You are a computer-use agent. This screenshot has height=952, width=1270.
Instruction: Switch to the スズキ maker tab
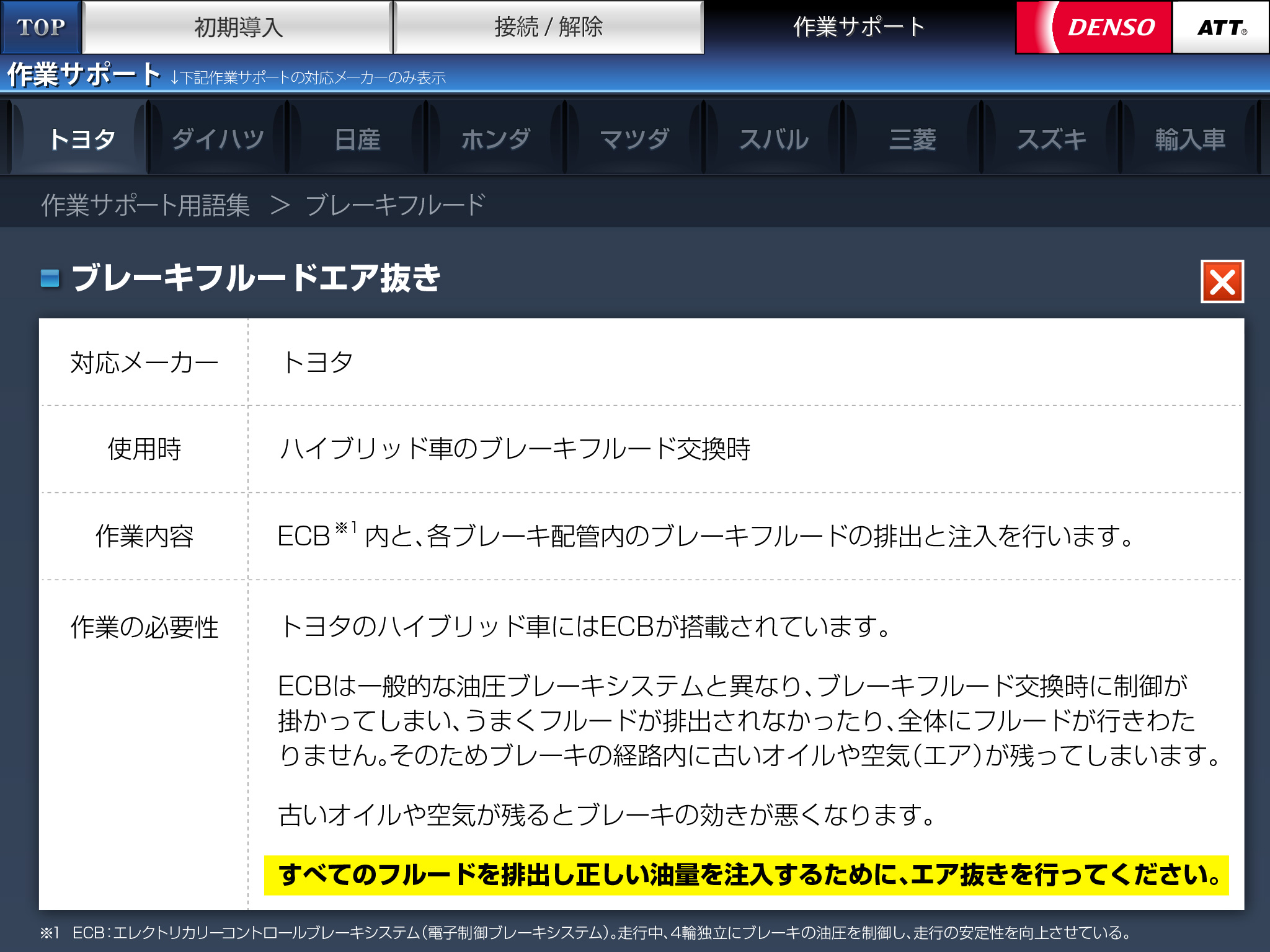(1051, 139)
